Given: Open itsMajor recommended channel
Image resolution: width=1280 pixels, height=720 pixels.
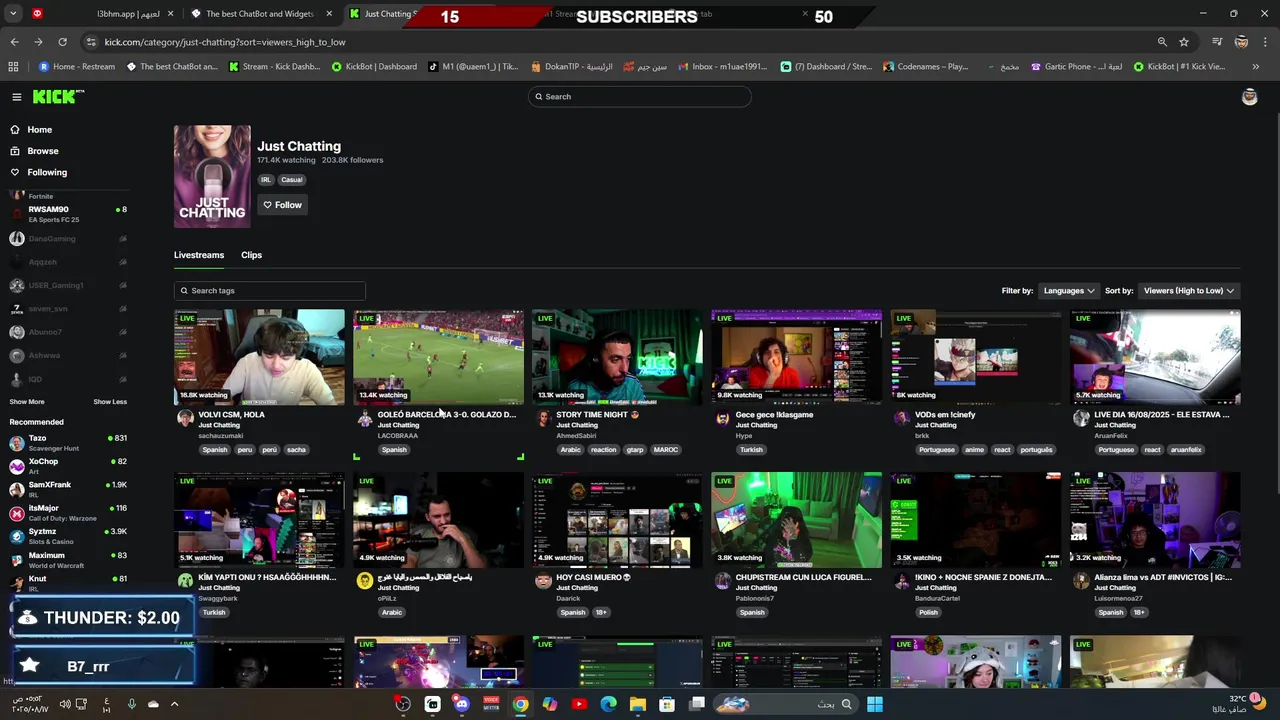Looking at the screenshot, I should tap(68, 513).
